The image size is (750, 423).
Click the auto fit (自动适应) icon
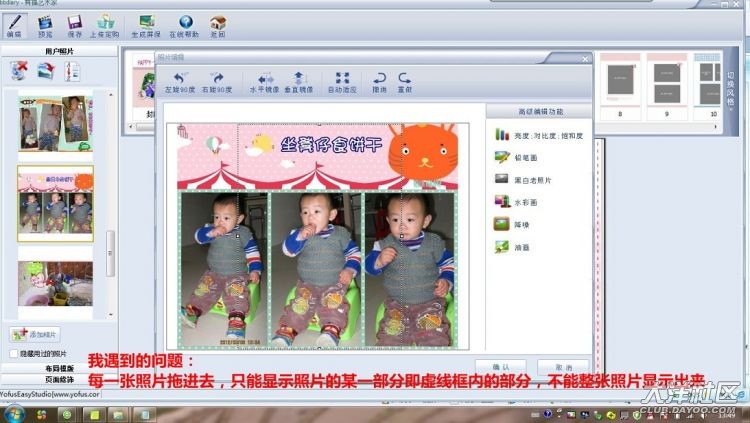[343, 78]
